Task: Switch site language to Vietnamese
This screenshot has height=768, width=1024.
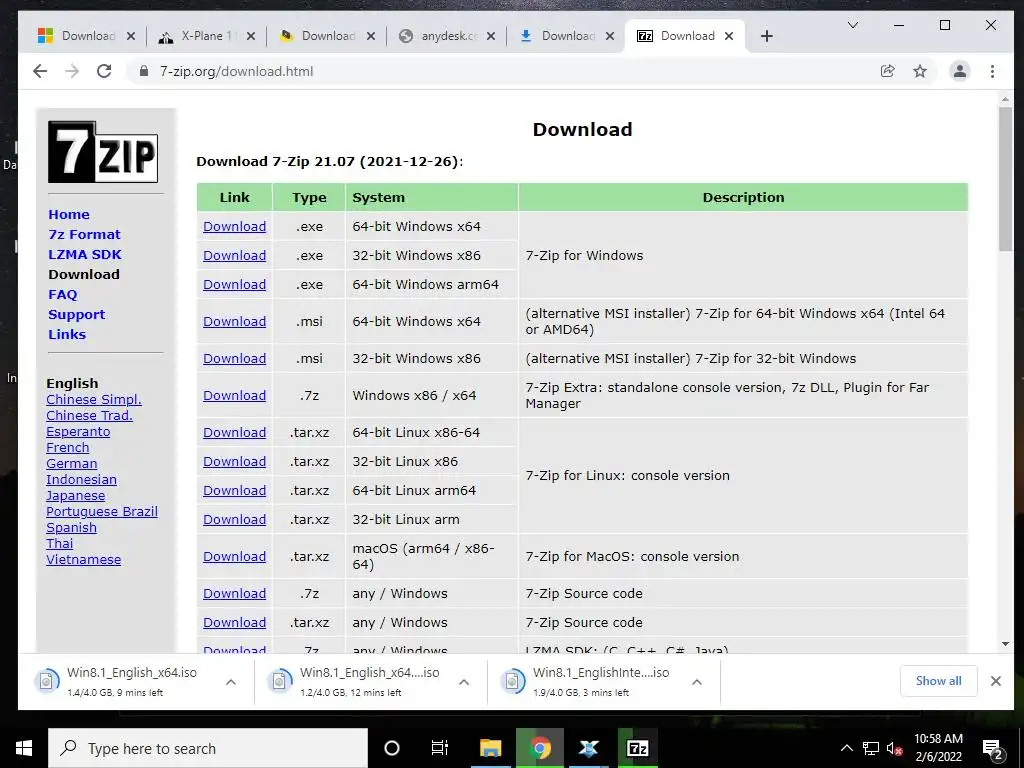Action: [x=83, y=560]
